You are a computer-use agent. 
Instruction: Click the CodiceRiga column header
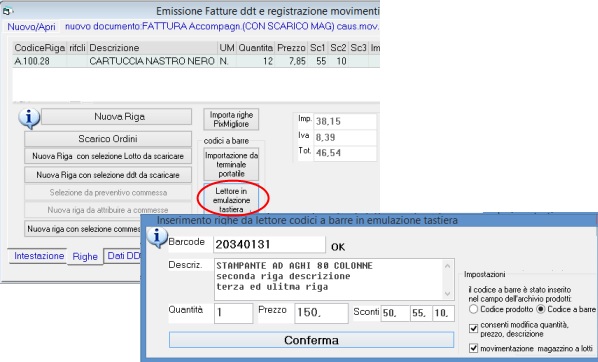(40, 48)
